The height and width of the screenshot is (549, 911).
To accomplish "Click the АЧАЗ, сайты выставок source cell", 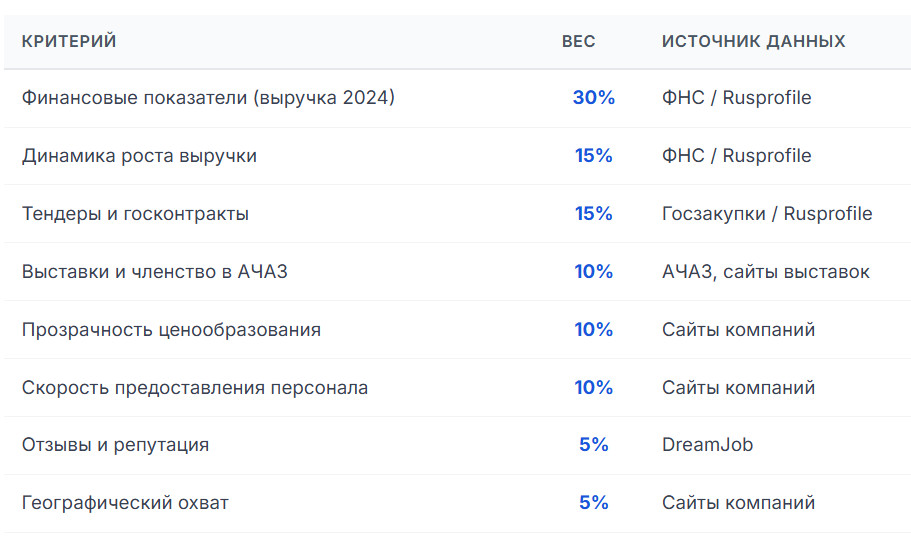I will (x=765, y=272).
